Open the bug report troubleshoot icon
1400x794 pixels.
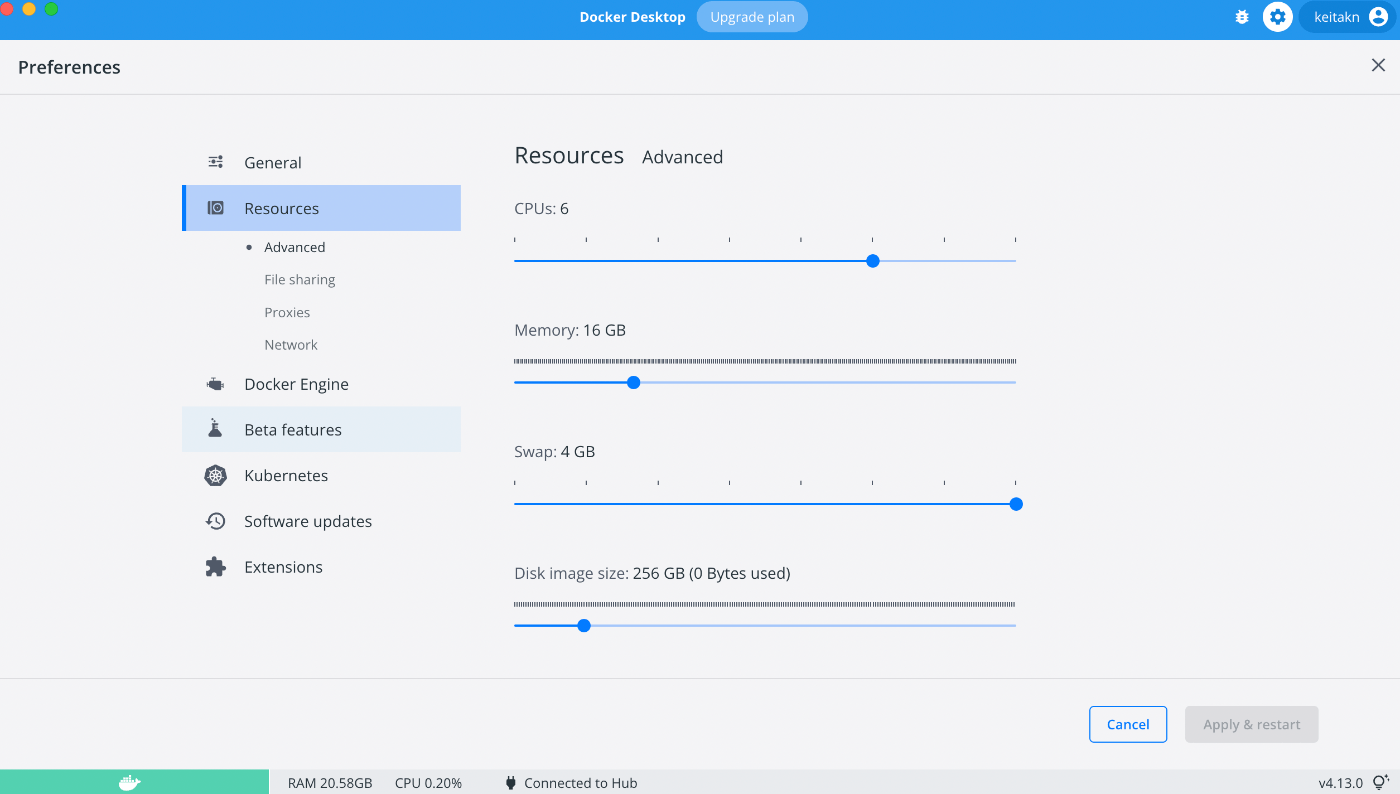pyautogui.click(x=1242, y=17)
